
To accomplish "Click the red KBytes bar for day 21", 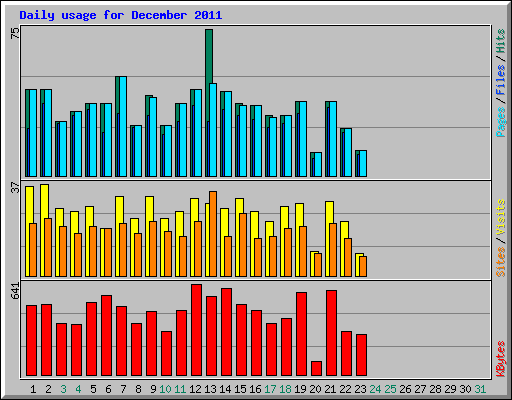I will (x=331, y=333).
